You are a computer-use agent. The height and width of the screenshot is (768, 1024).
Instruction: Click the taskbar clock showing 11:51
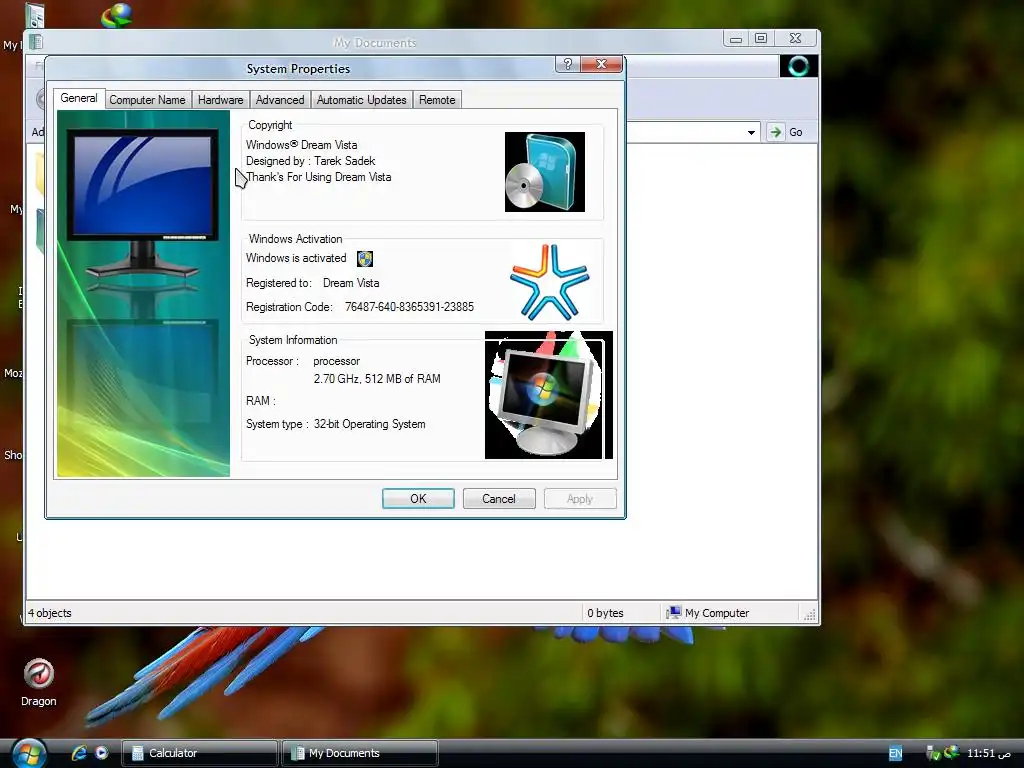point(989,753)
